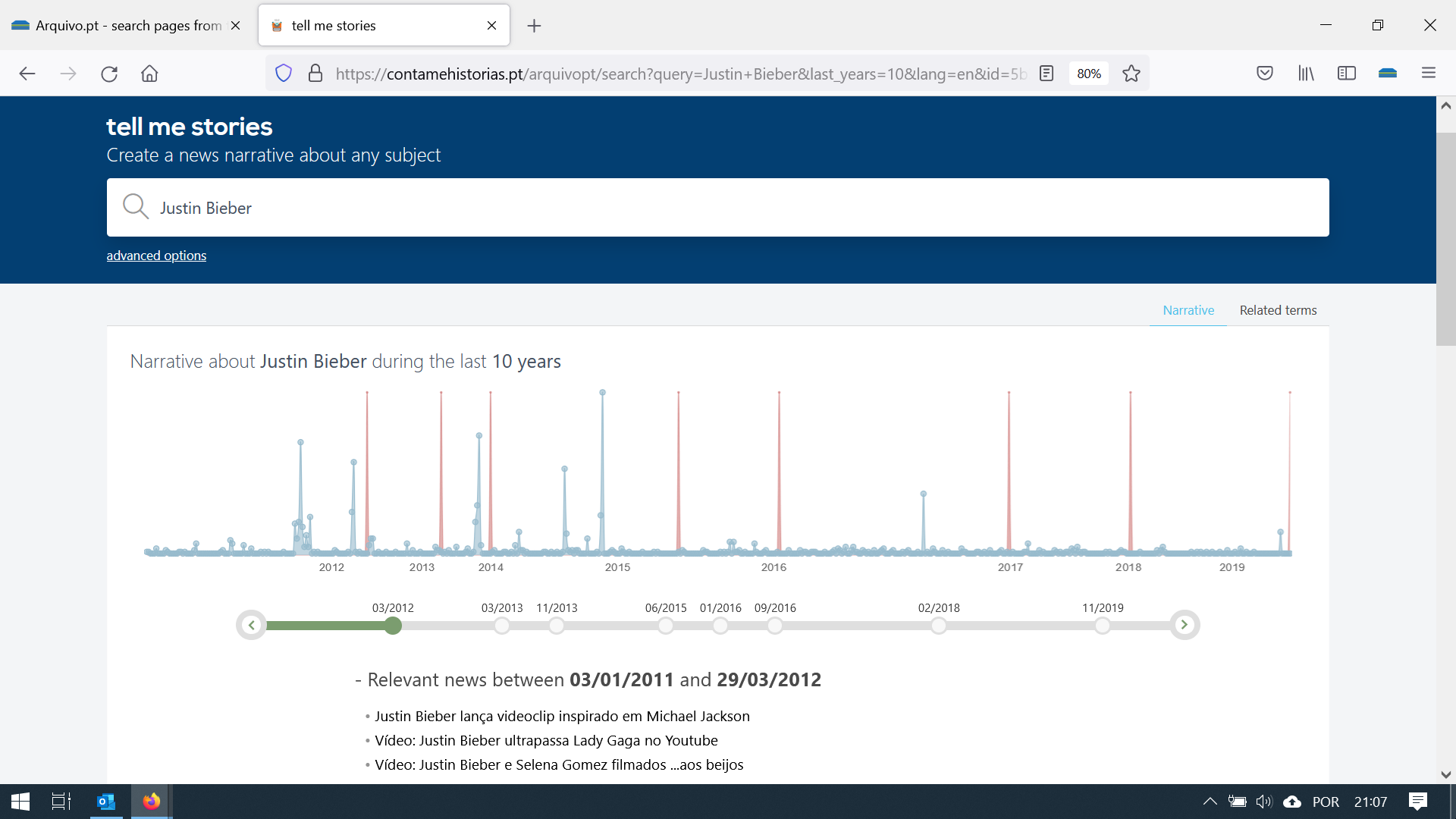Toggle reader view in address bar
Screen dimensions: 1456x819
1046,74
